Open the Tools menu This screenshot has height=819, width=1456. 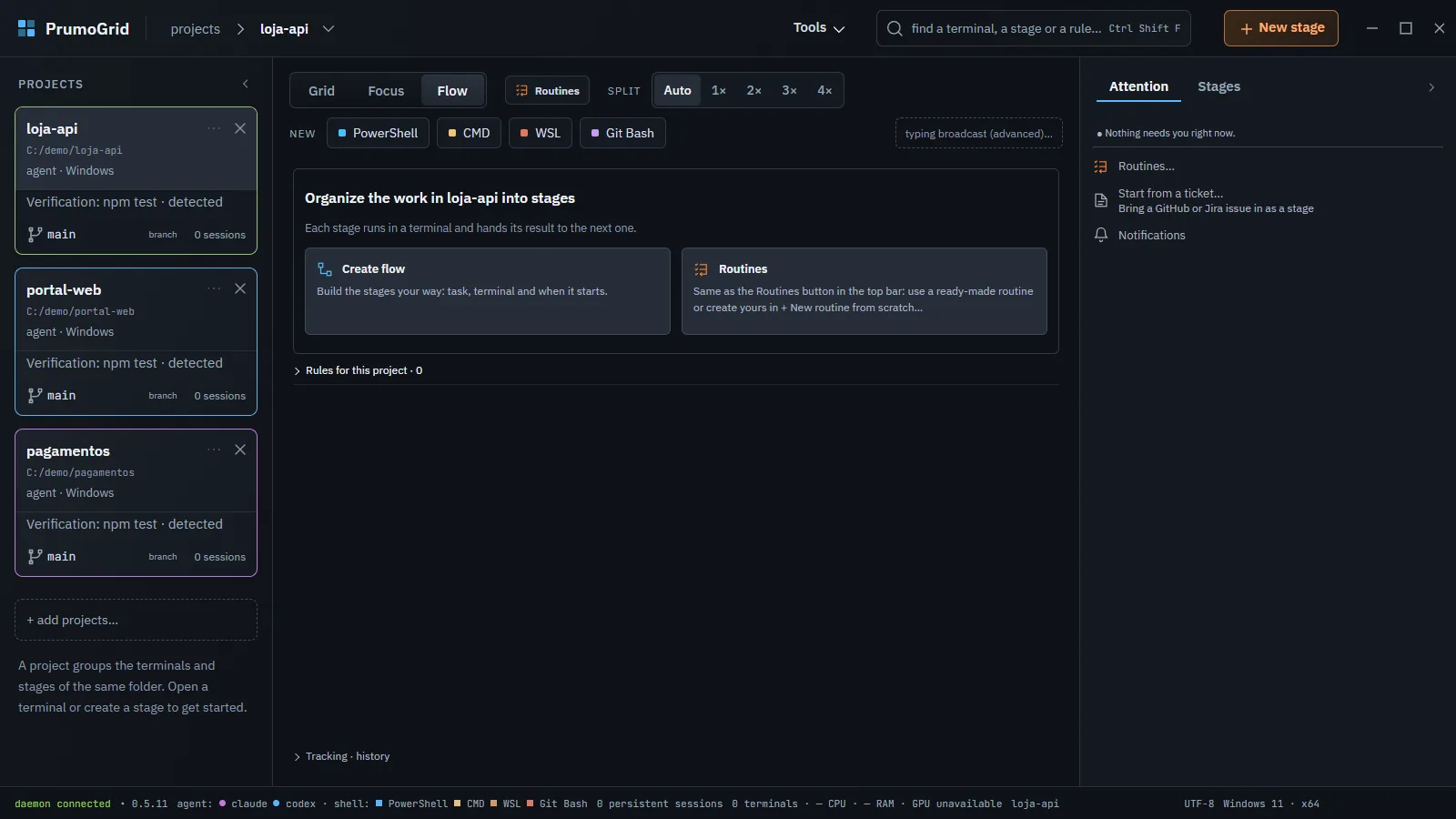(x=819, y=28)
